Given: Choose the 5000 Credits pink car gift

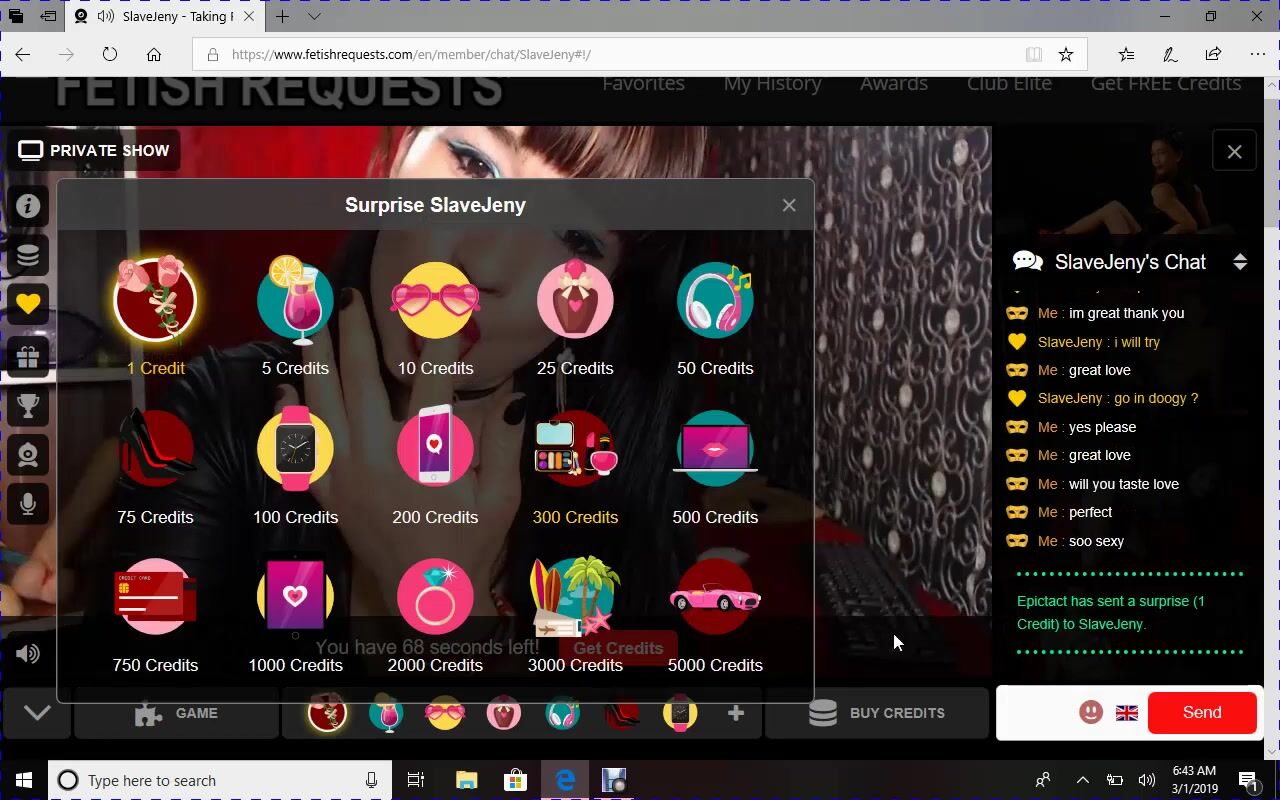Looking at the screenshot, I should [x=714, y=598].
